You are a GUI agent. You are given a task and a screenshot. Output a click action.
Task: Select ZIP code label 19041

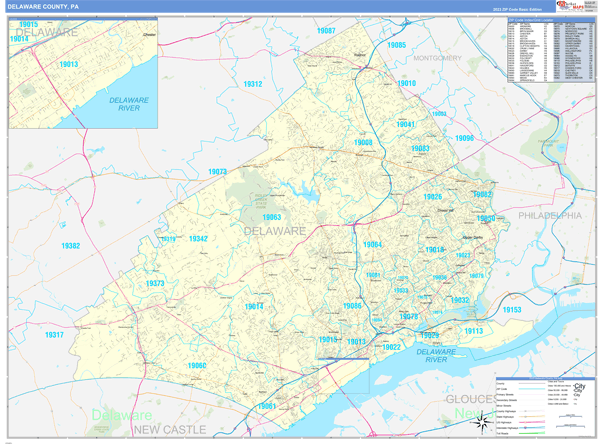click(x=406, y=124)
